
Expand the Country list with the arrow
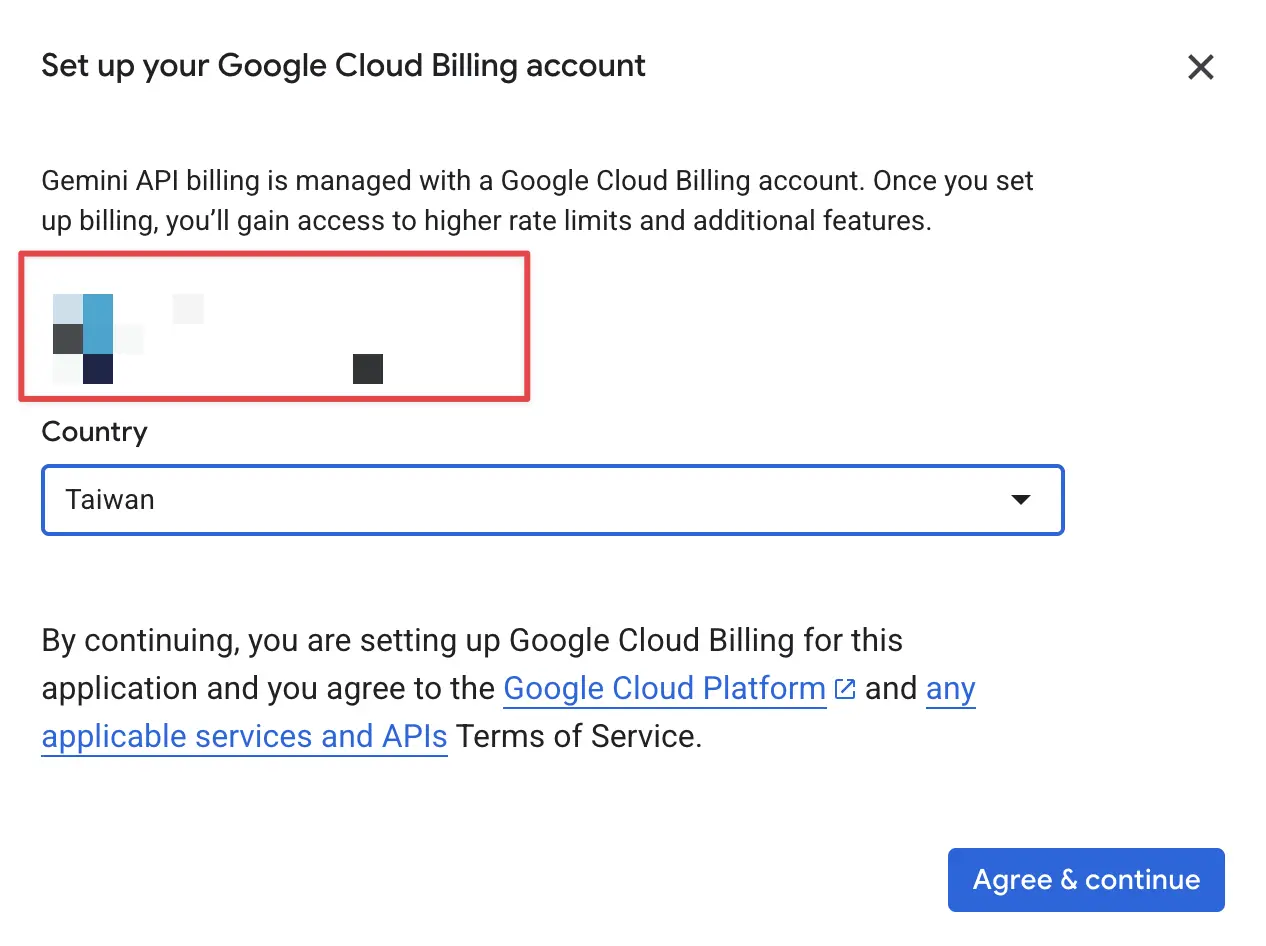[1020, 499]
